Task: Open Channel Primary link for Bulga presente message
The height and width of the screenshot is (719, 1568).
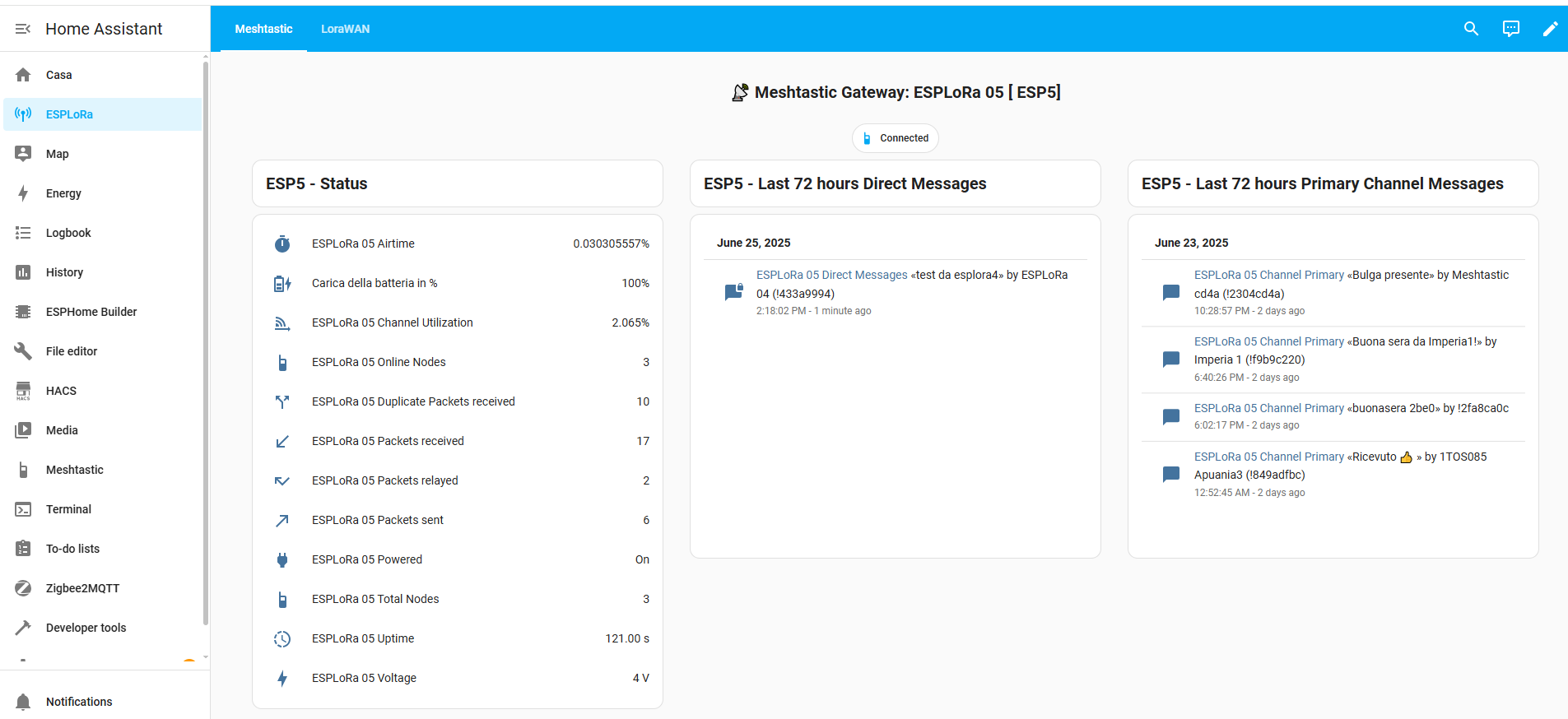Action: 1268,275
